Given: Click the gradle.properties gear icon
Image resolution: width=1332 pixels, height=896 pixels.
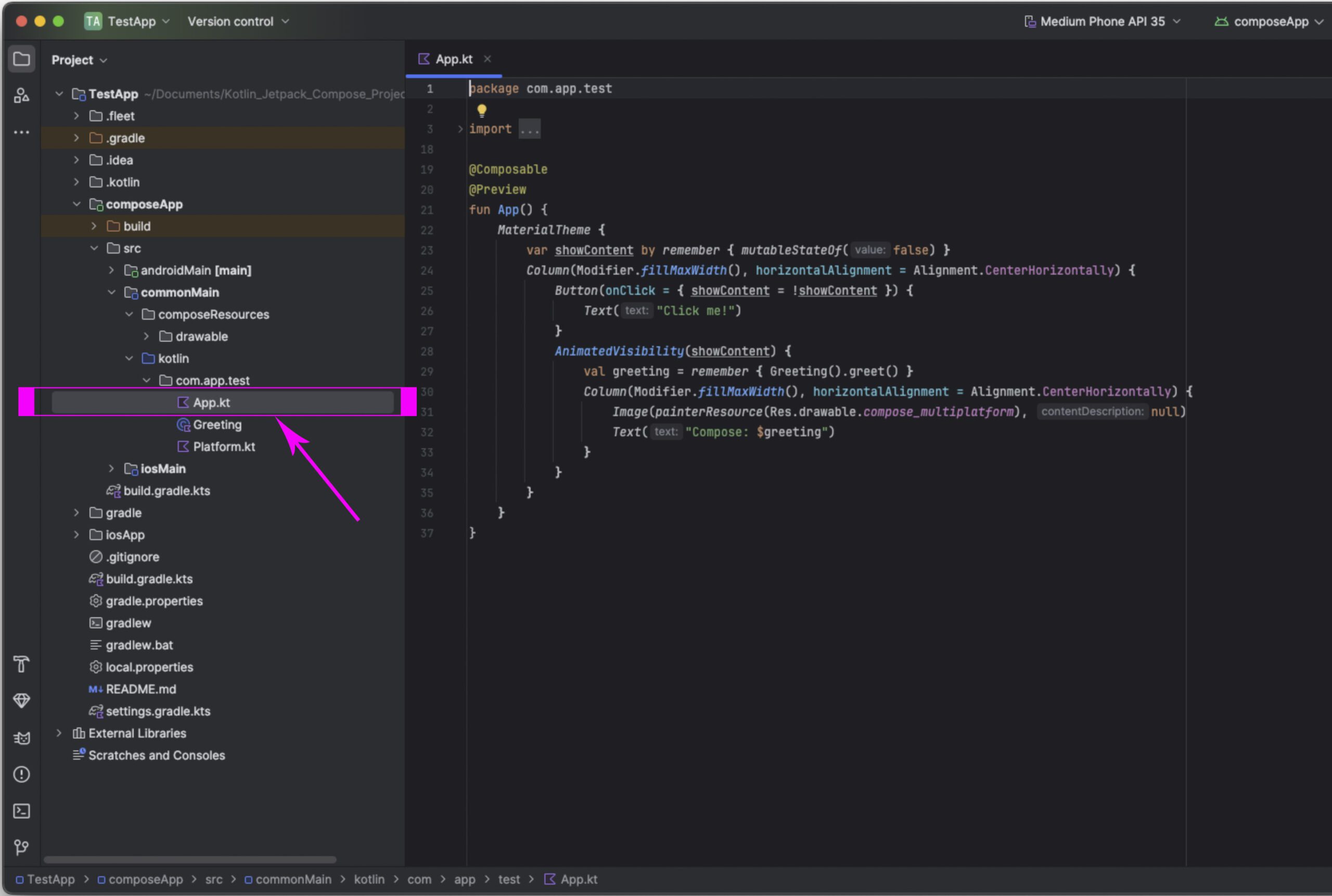Looking at the screenshot, I should coord(95,601).
